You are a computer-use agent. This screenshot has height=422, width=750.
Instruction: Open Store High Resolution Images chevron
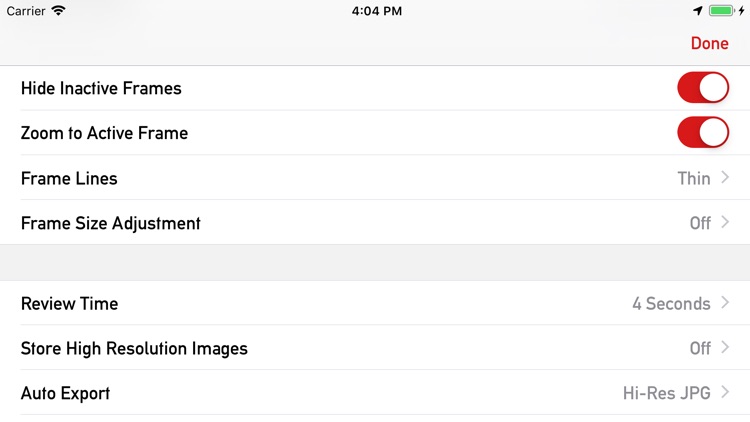click(x=725, y=347)
